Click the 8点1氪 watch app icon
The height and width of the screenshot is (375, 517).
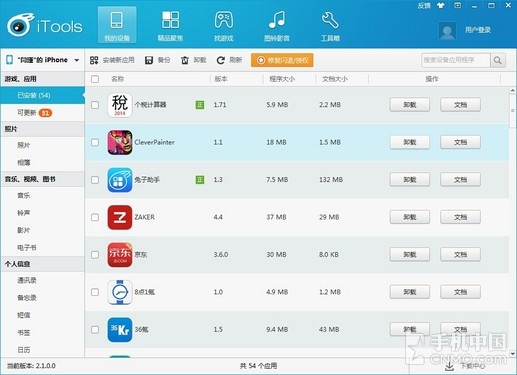(x=120, y=292)
